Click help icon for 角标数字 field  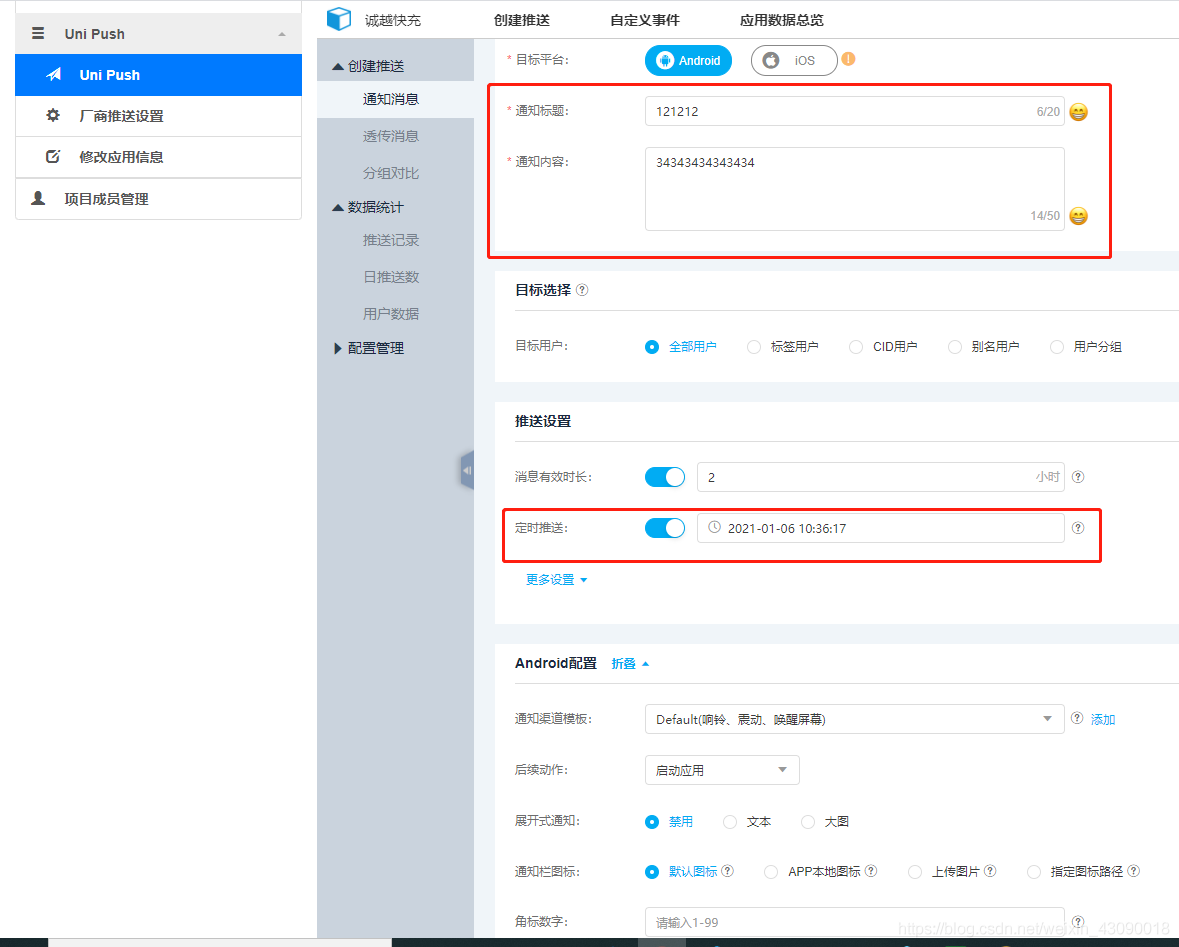pos(1078,921)
